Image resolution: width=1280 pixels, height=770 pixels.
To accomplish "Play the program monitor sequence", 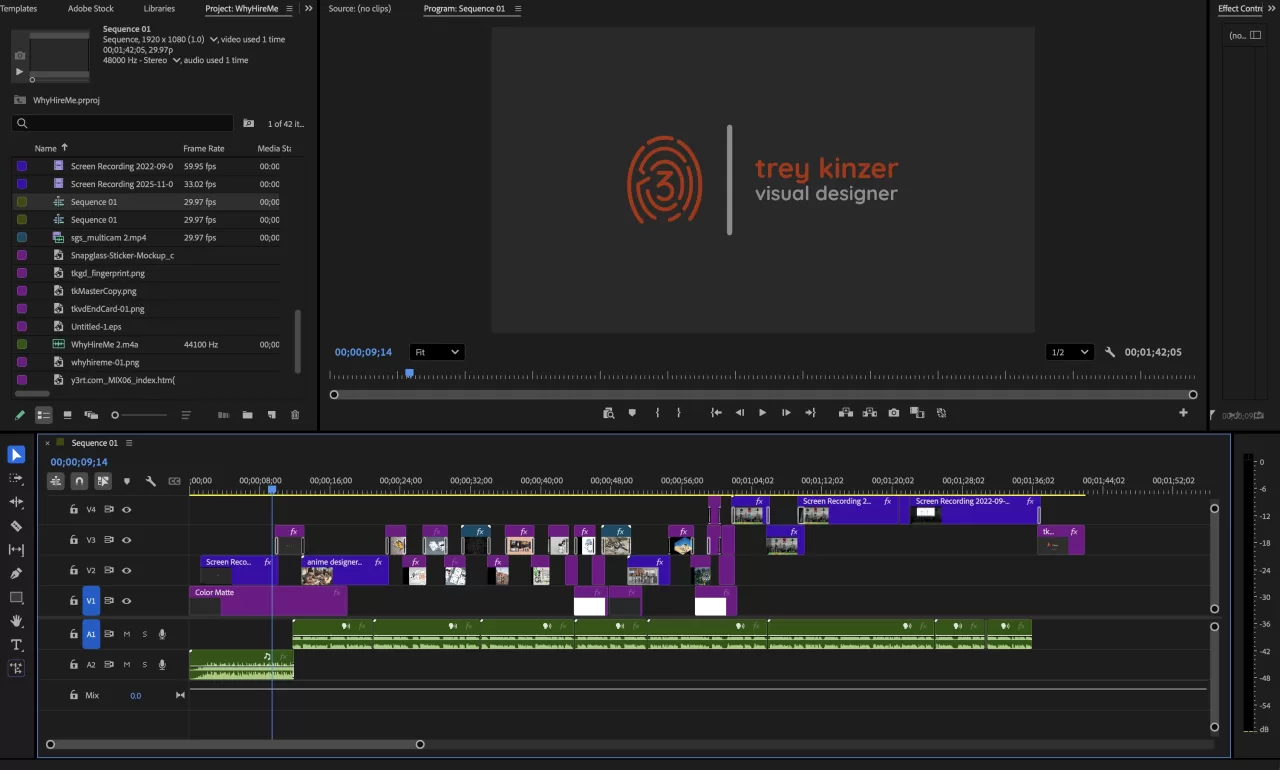I will tap(762, 413).
